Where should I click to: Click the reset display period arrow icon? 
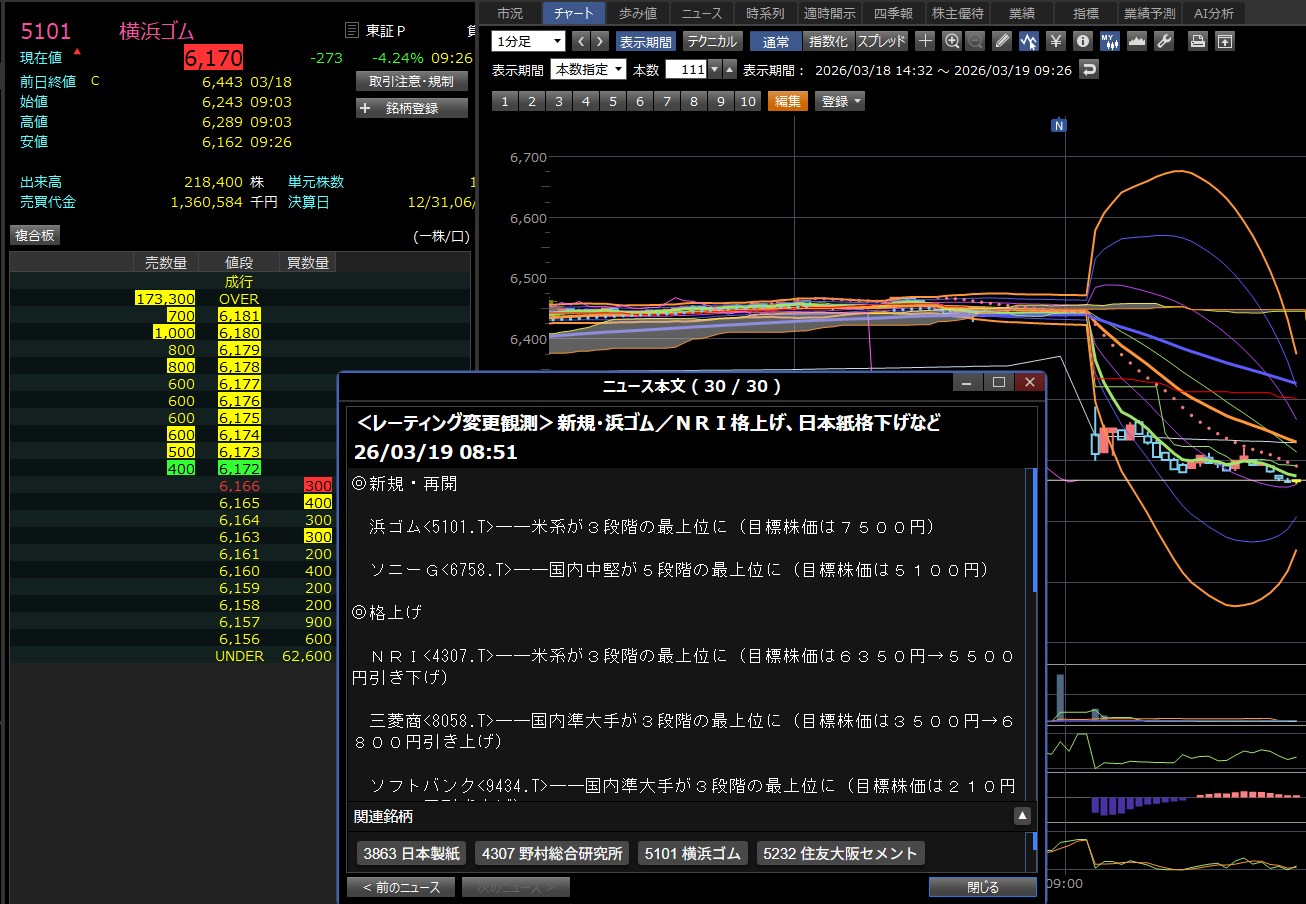tap(1089, 70)
